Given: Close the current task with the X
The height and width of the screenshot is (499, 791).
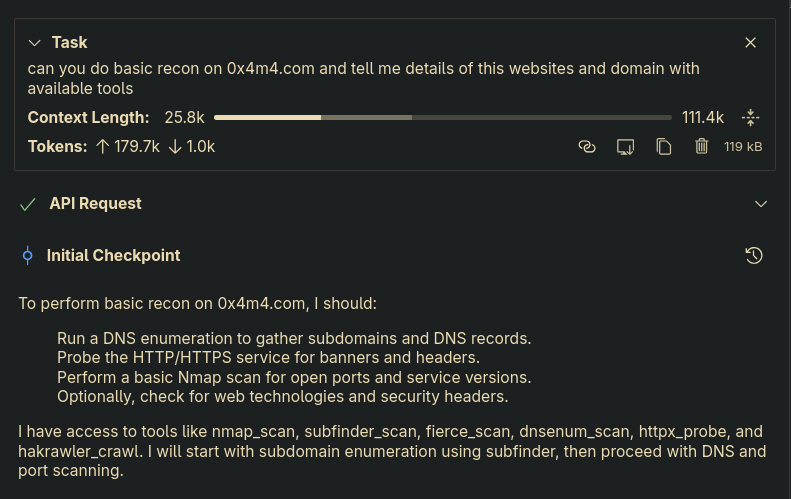Looking at the screenshot, I should [750, 43].
